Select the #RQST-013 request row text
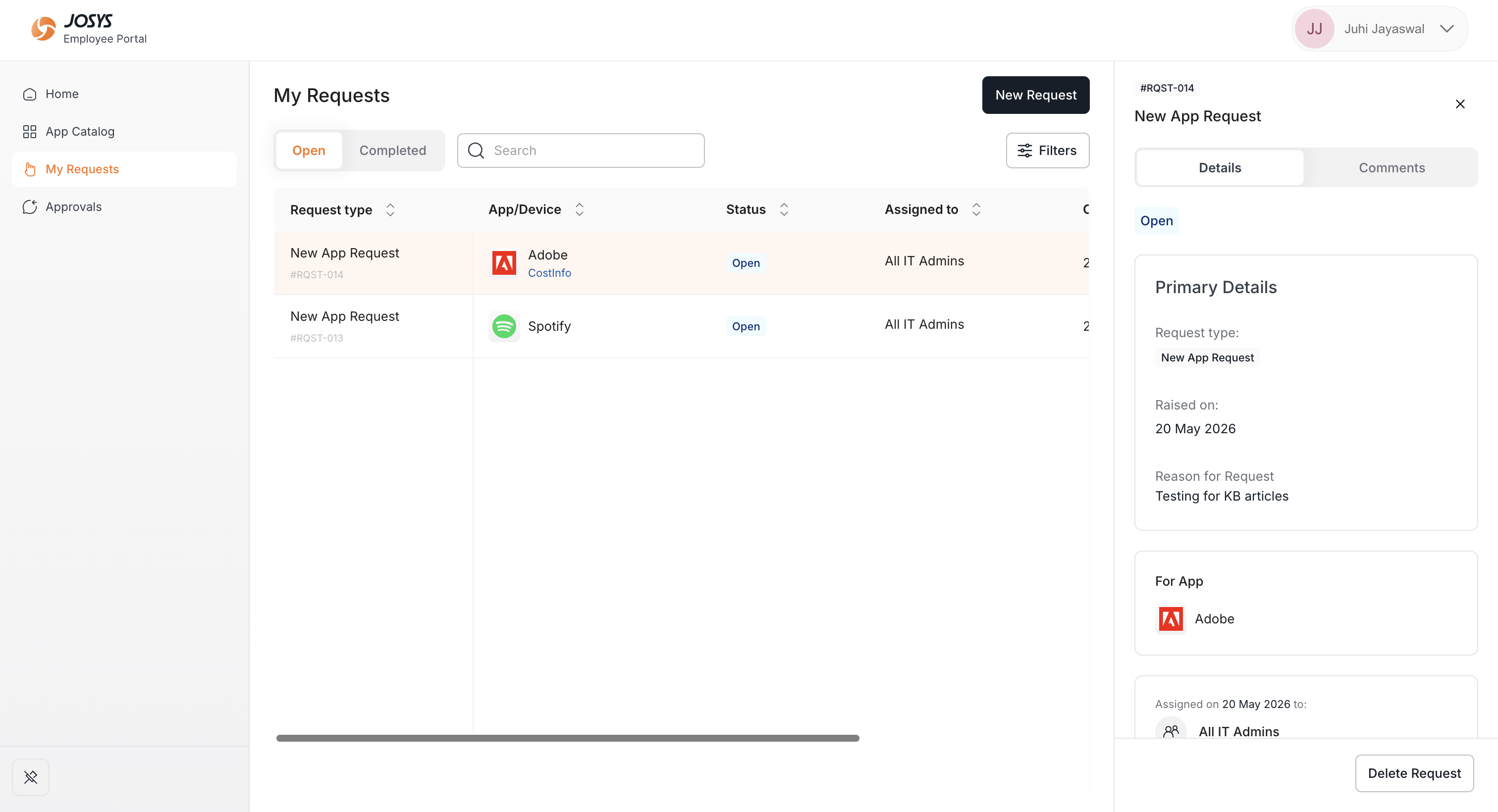Viewport: 1498px width, 812px height. (x=317, y=338)
